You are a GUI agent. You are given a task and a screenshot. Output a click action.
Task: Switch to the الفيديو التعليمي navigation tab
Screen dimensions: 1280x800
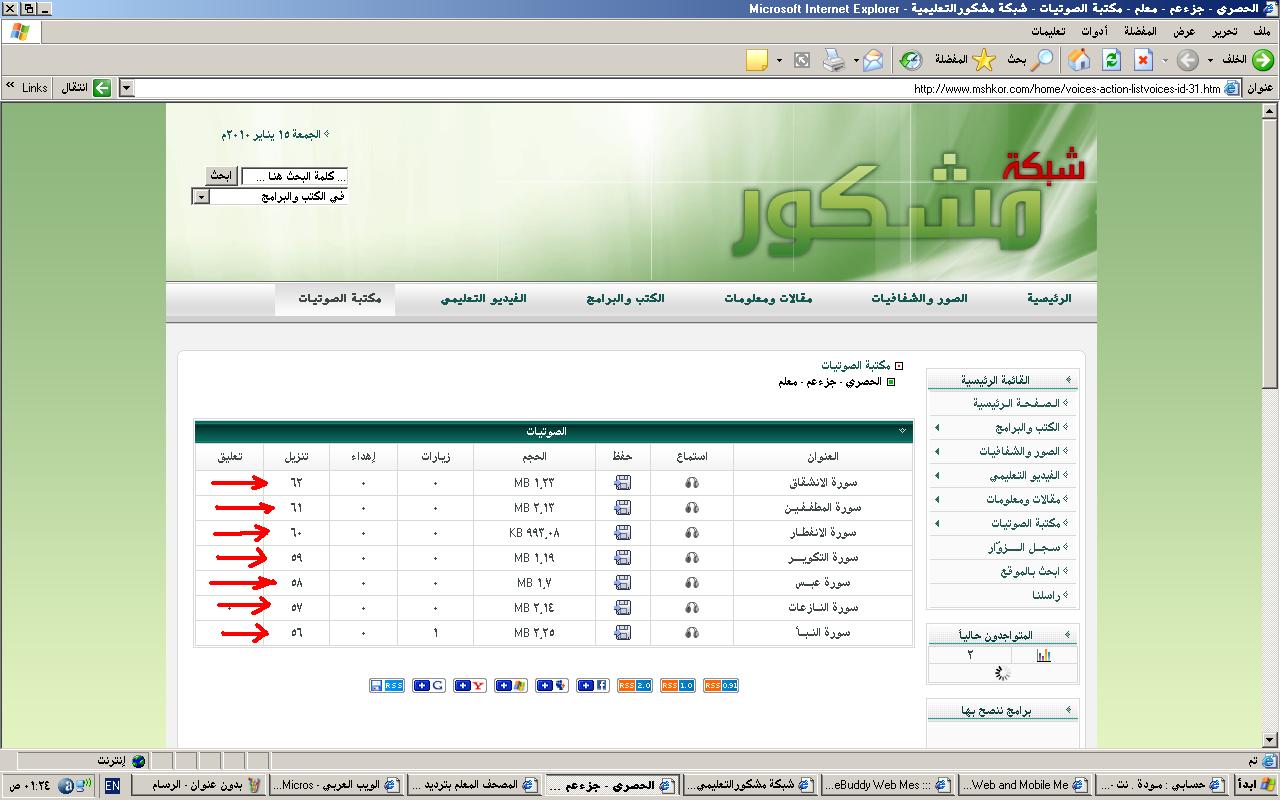click(x=484, y=299)
